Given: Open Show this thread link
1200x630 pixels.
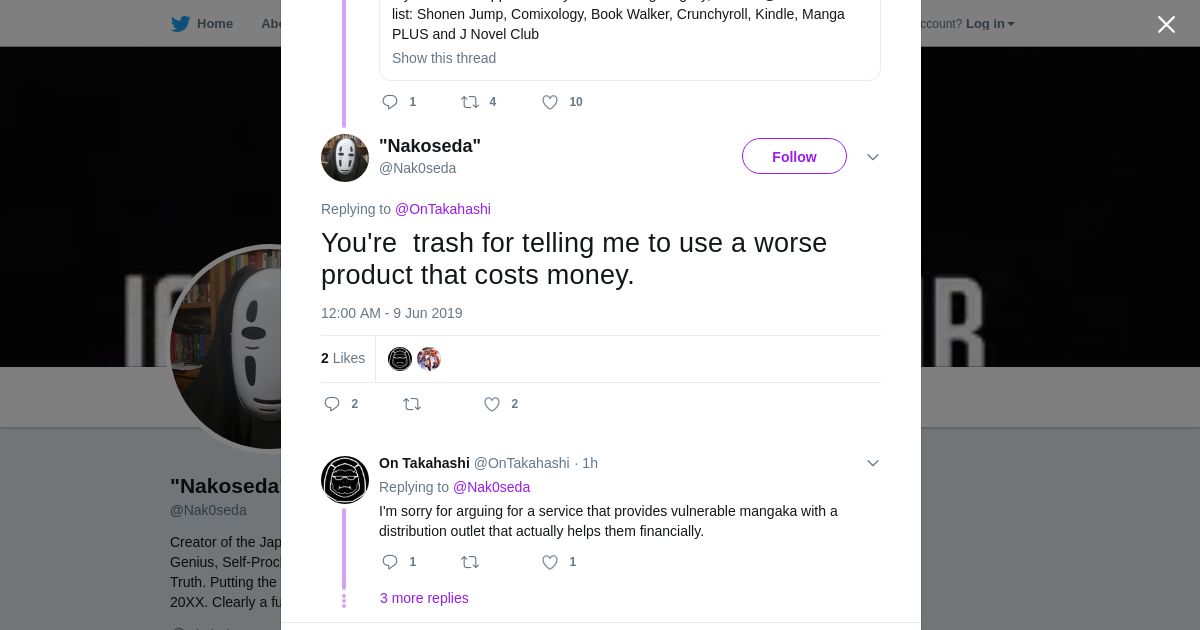Looking at the screenshot, I should 444,58.
